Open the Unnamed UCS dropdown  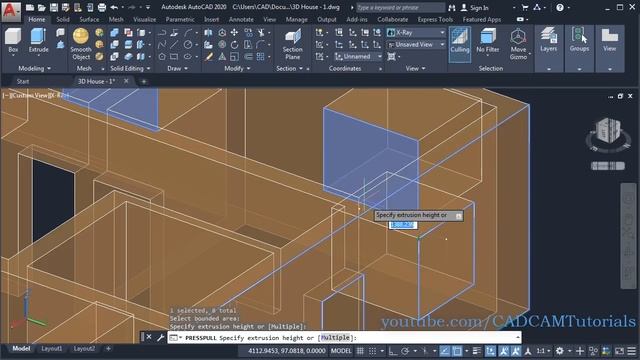358,56
